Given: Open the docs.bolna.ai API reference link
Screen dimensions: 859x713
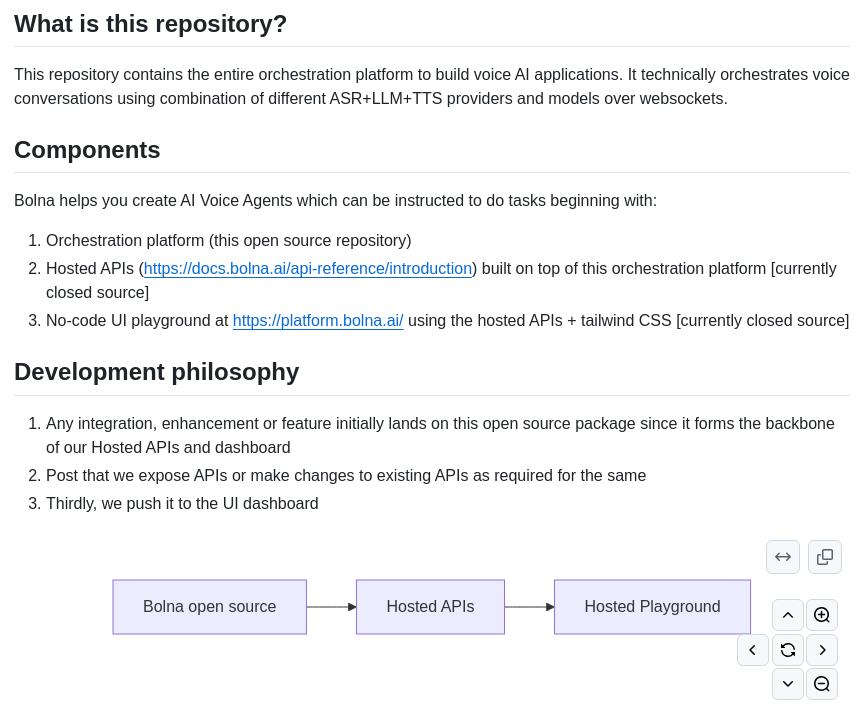Looking at the screenshot, I should (x=308, y=269).
